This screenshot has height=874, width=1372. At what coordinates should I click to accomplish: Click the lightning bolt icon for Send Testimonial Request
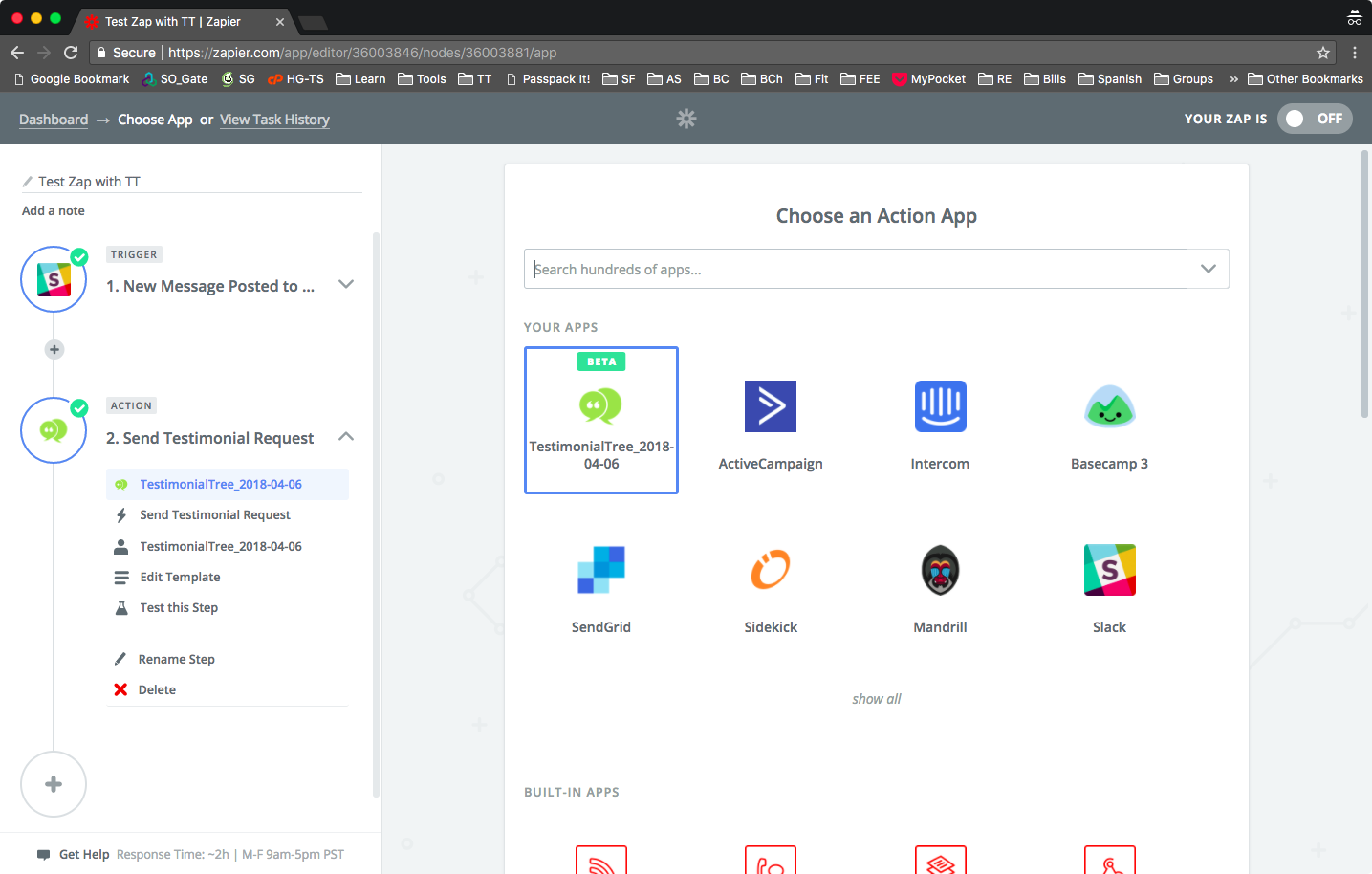pyautogui.click(x=121, y=515)
